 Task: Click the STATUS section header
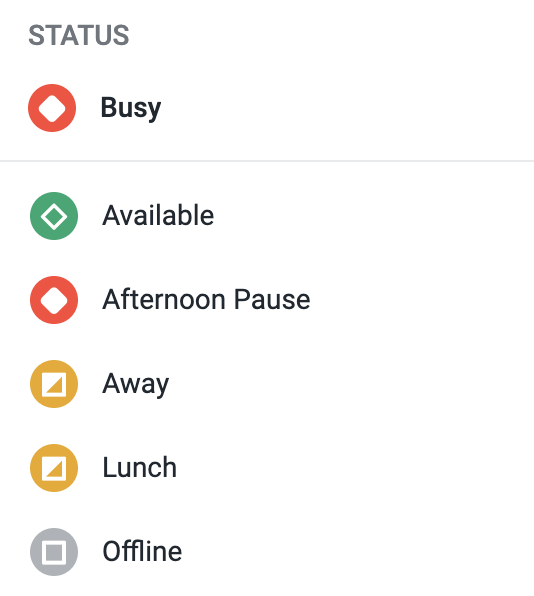[x=79, y=35]
